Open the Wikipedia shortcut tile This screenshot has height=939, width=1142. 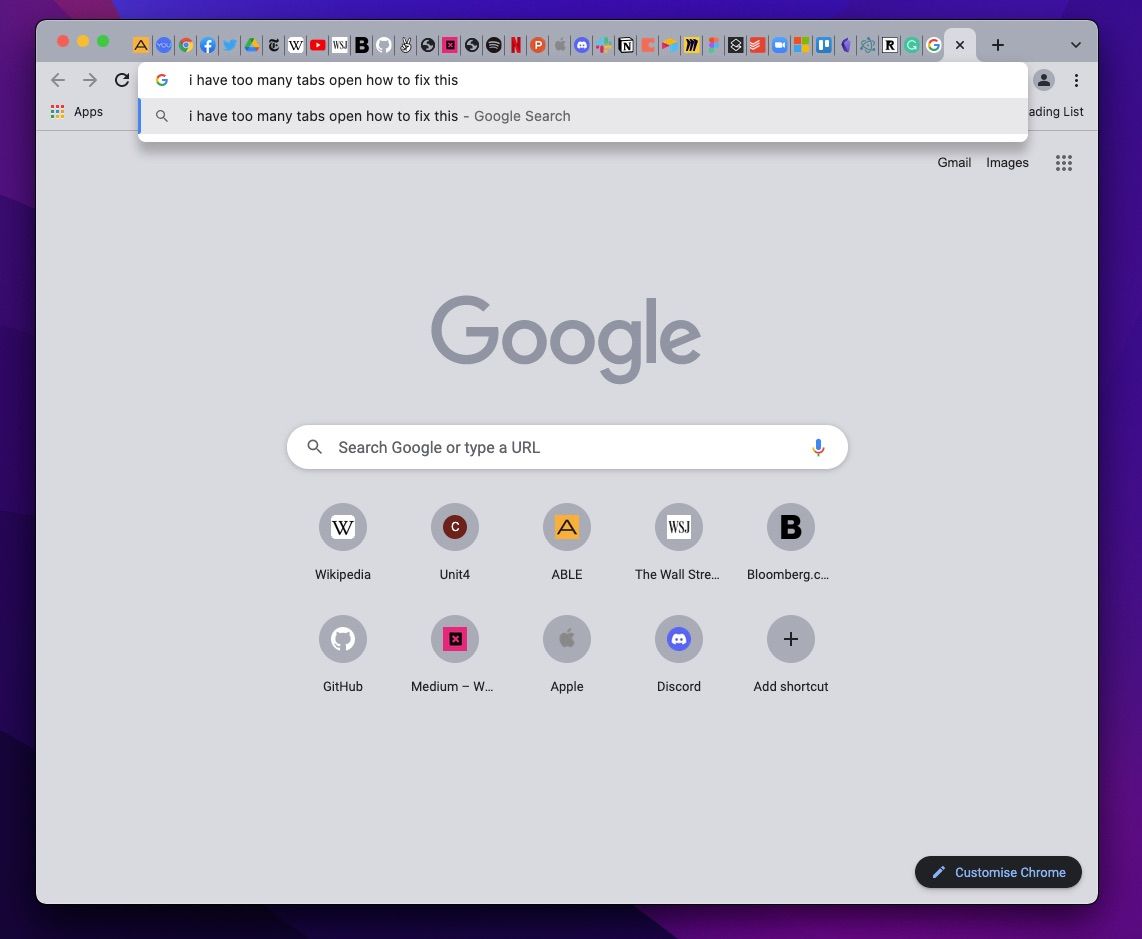click(x=342, y=543)
